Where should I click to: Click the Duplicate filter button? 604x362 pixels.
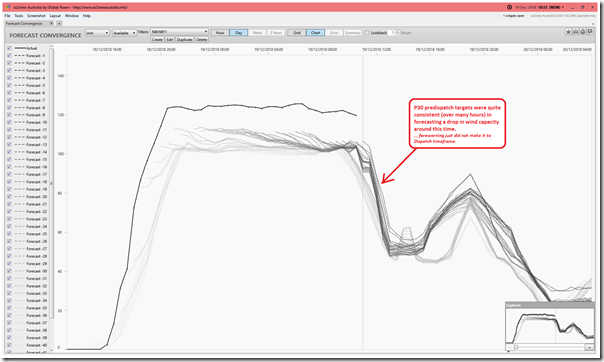[x=185, y=39]
